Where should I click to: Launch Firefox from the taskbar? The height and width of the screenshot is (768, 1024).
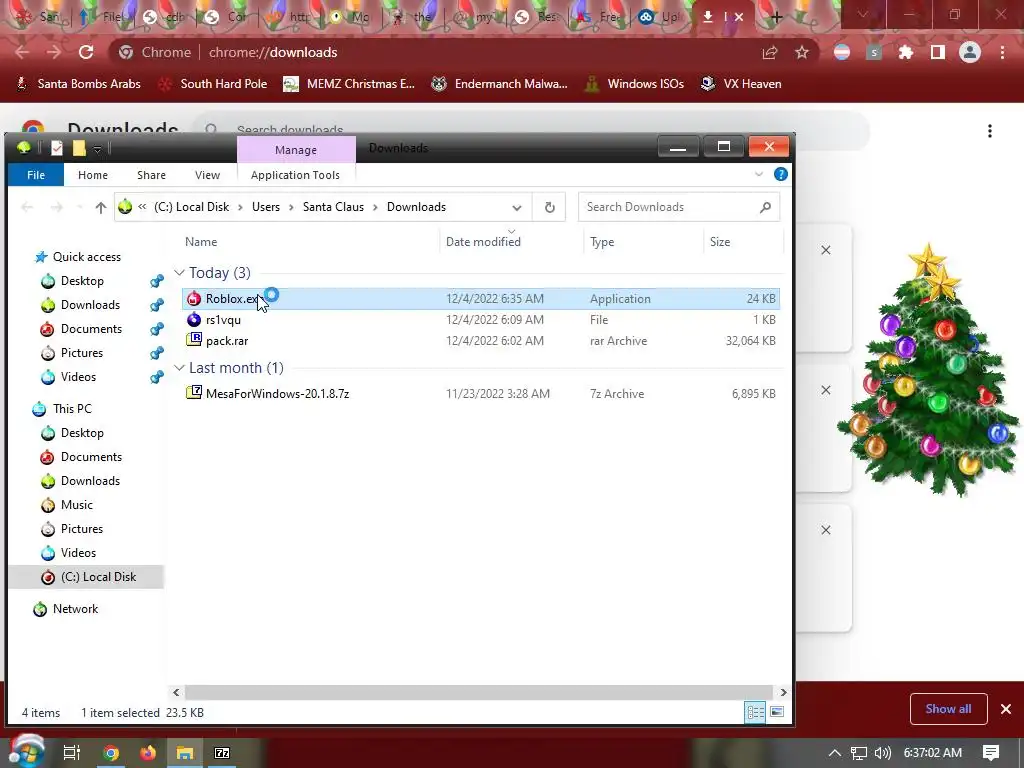148,753
